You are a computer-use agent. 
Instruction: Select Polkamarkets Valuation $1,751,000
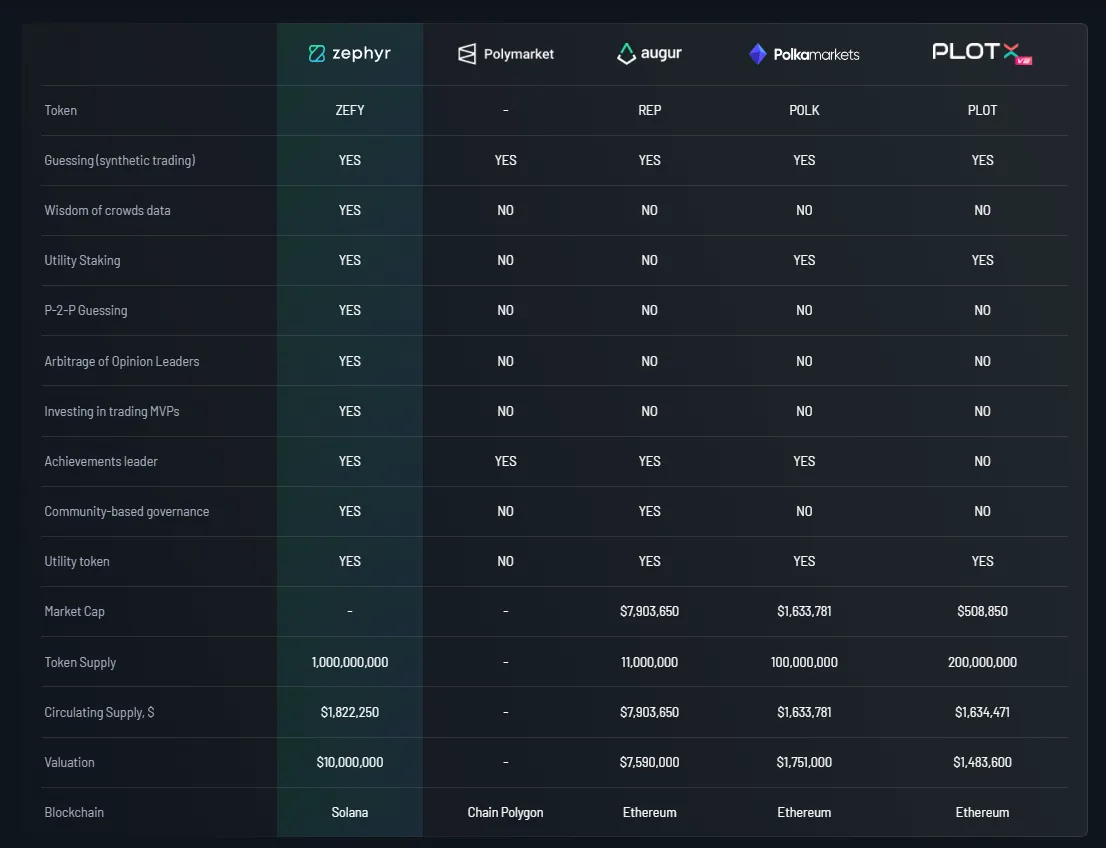pos(804,763)
